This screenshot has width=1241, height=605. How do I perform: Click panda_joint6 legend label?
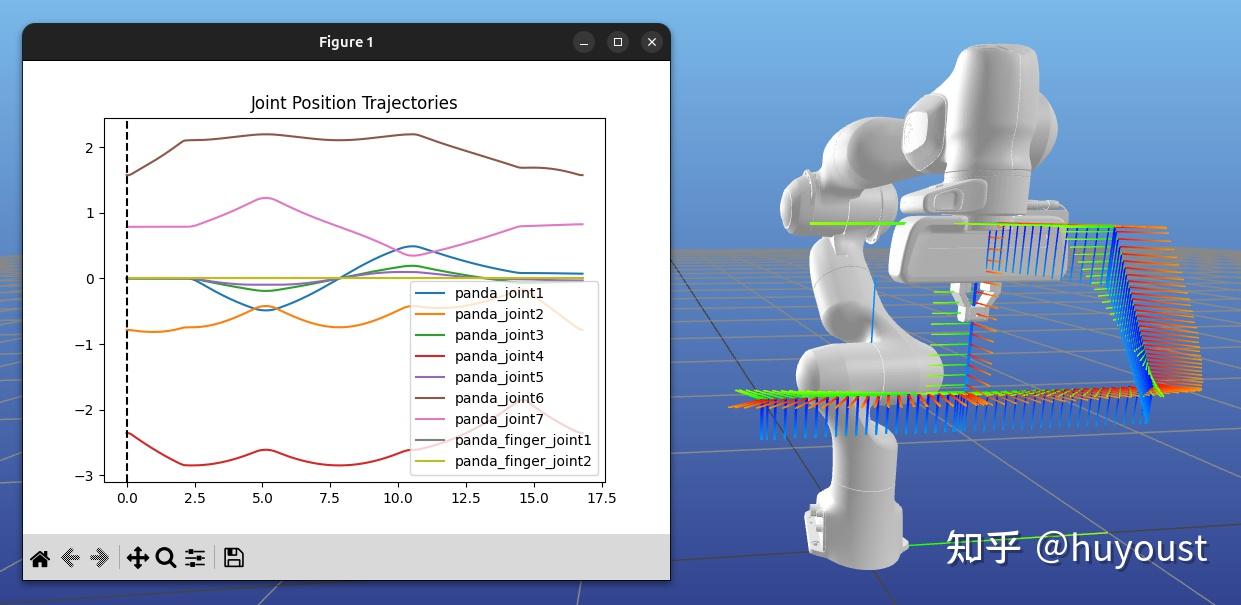tap(499, 399)
